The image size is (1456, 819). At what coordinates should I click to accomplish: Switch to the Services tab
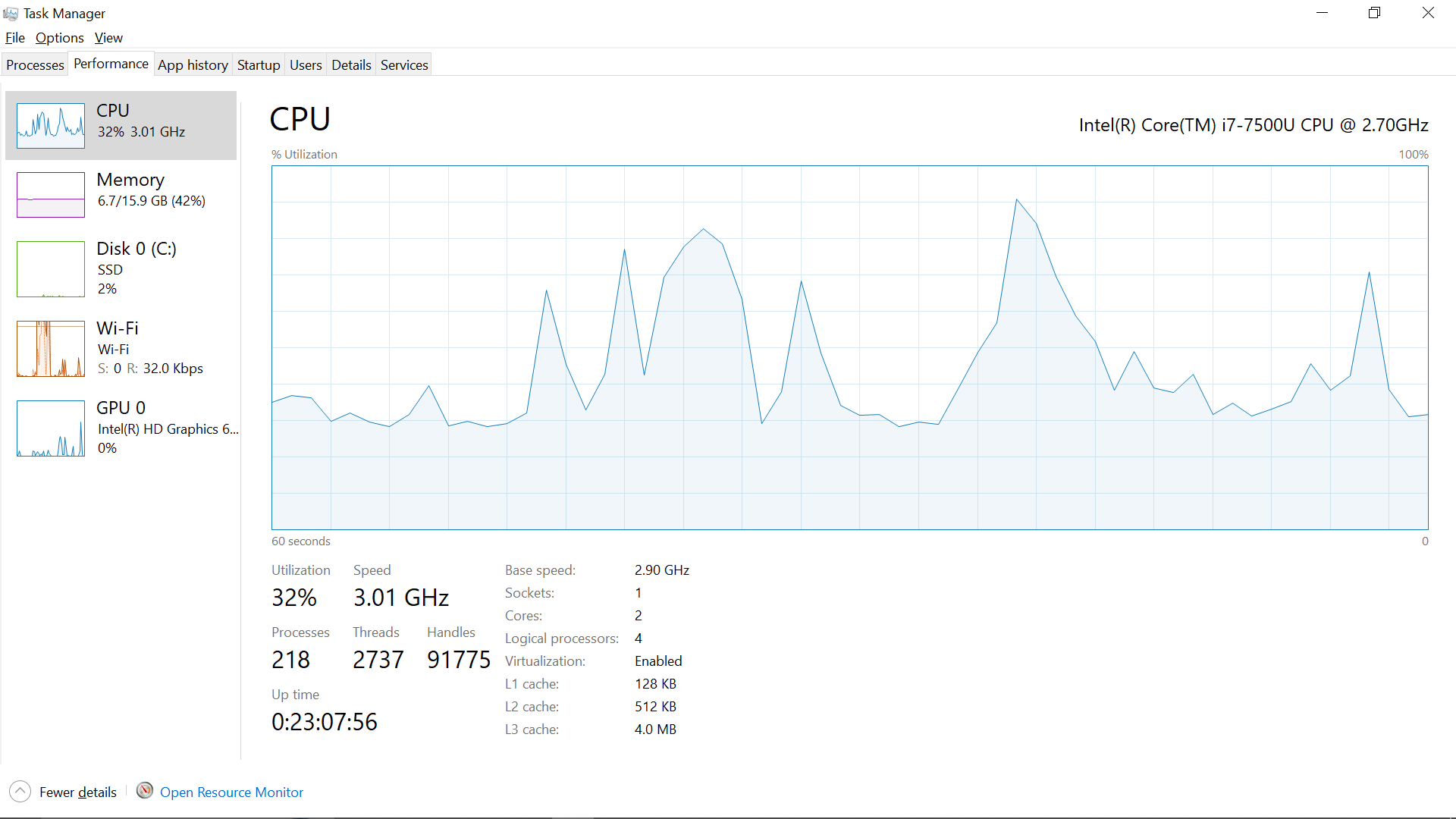pos(404,65)
